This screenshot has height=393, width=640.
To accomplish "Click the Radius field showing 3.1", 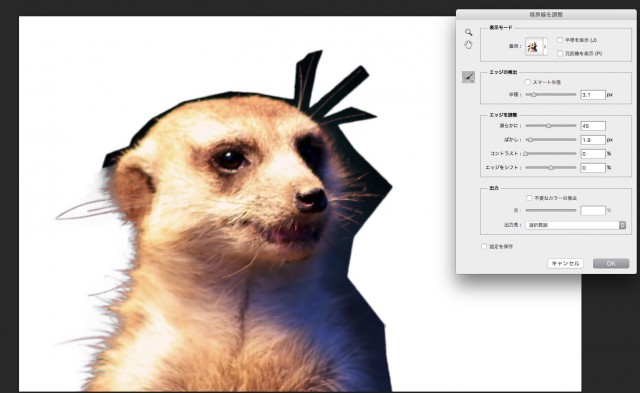I will point(593,95).
